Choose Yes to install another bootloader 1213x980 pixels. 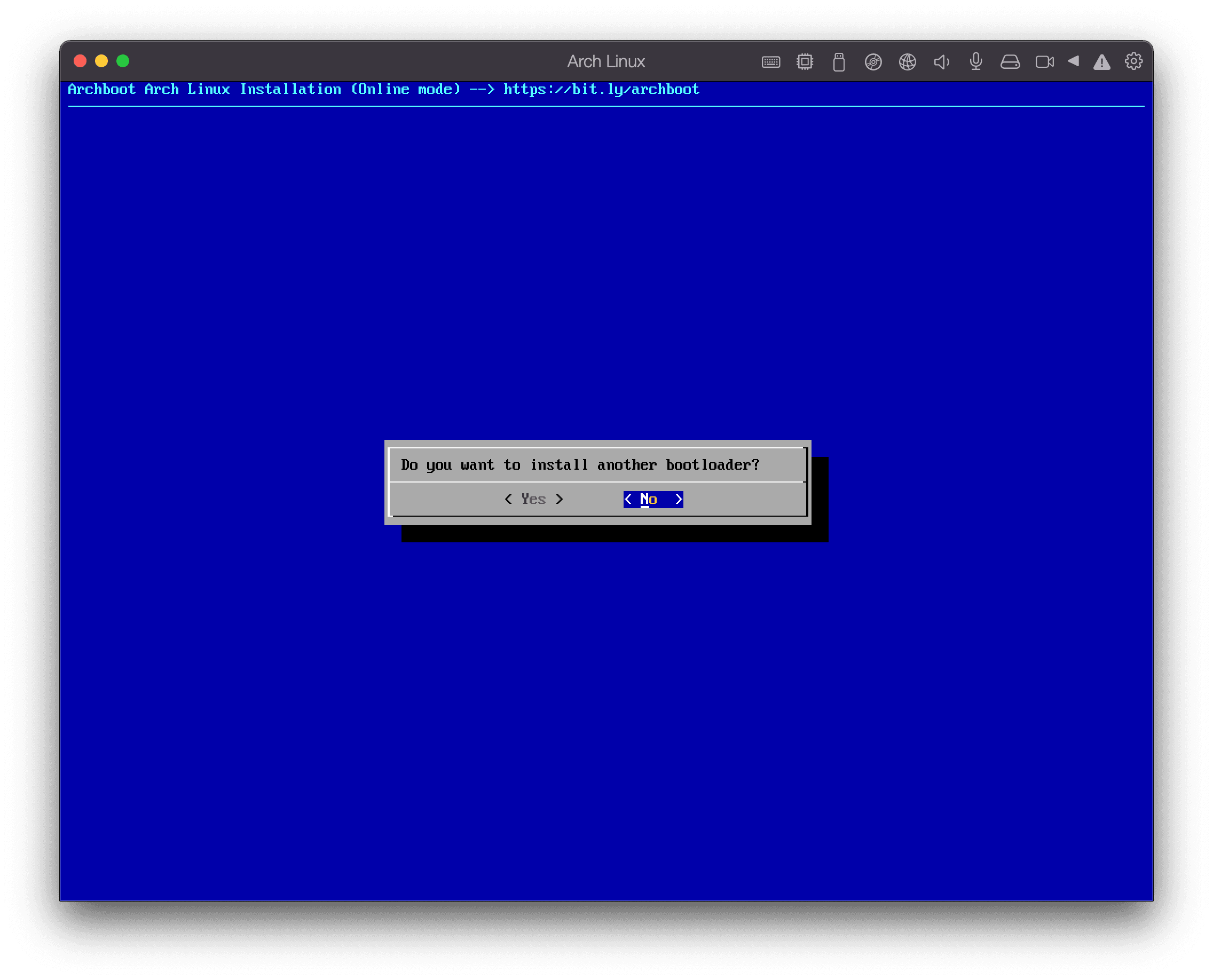[534, 499]
